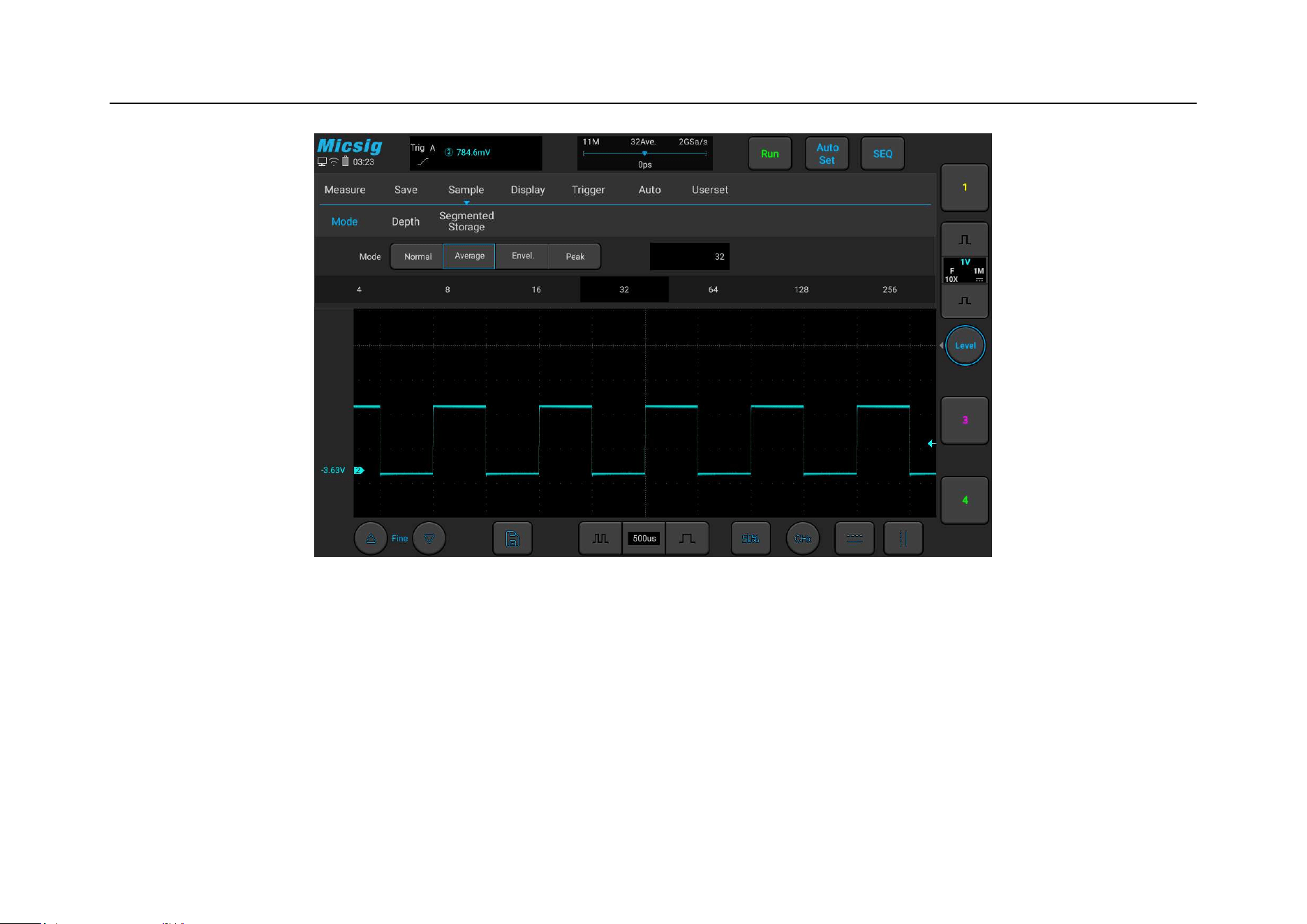Toggle the Fine adjustment label
Screen dimensions: 1307x924
399,538
